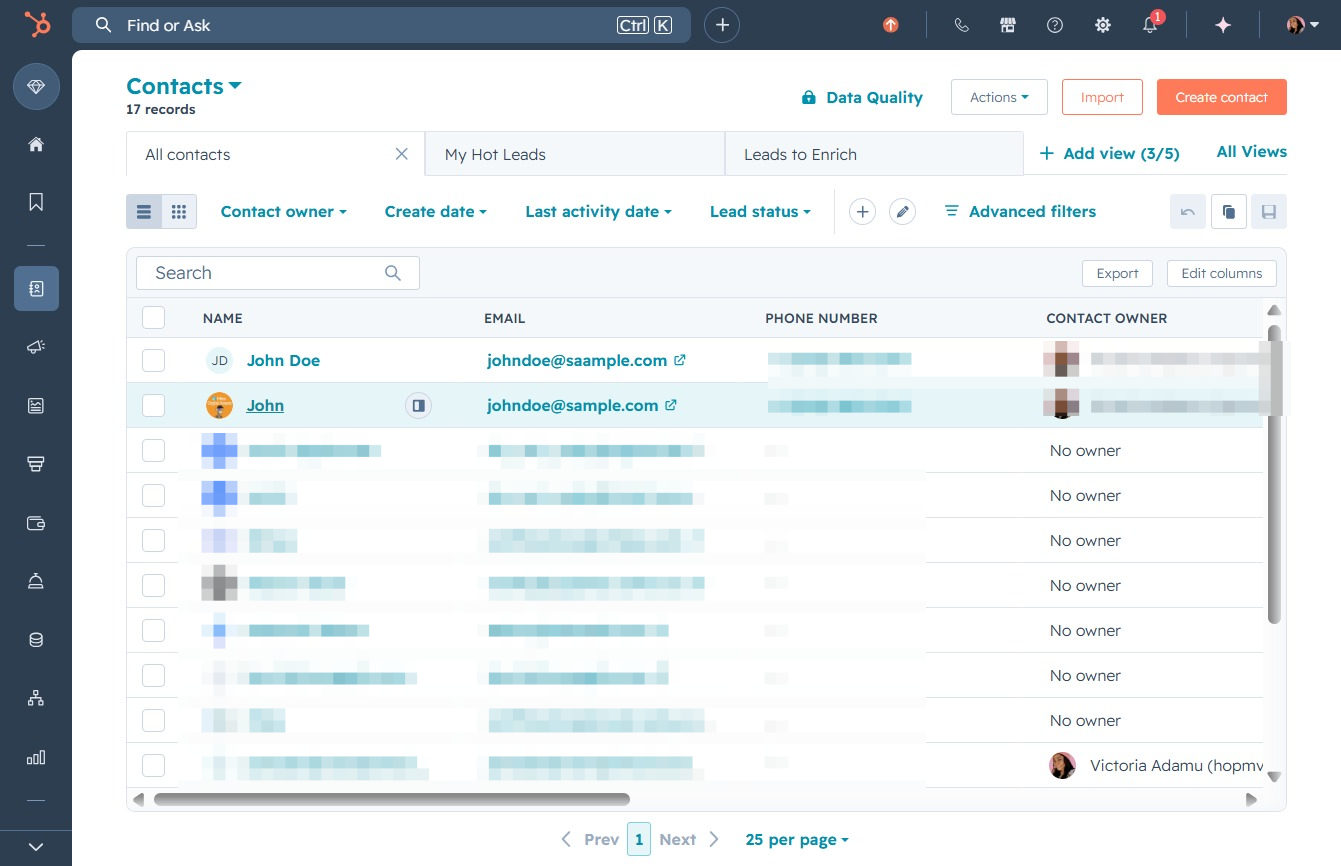Viewport: 1341px width, 866px height.
Task: Open the Contacts object switcher dropdown
Action: pyautogui.click(x=184, y=86)
